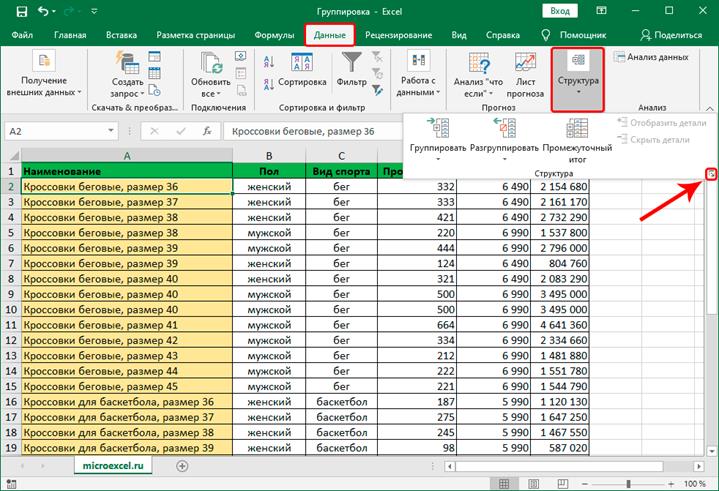Sort descending with the Я-А icon
This screenshot has height=491, width=719.
[269, 84]
